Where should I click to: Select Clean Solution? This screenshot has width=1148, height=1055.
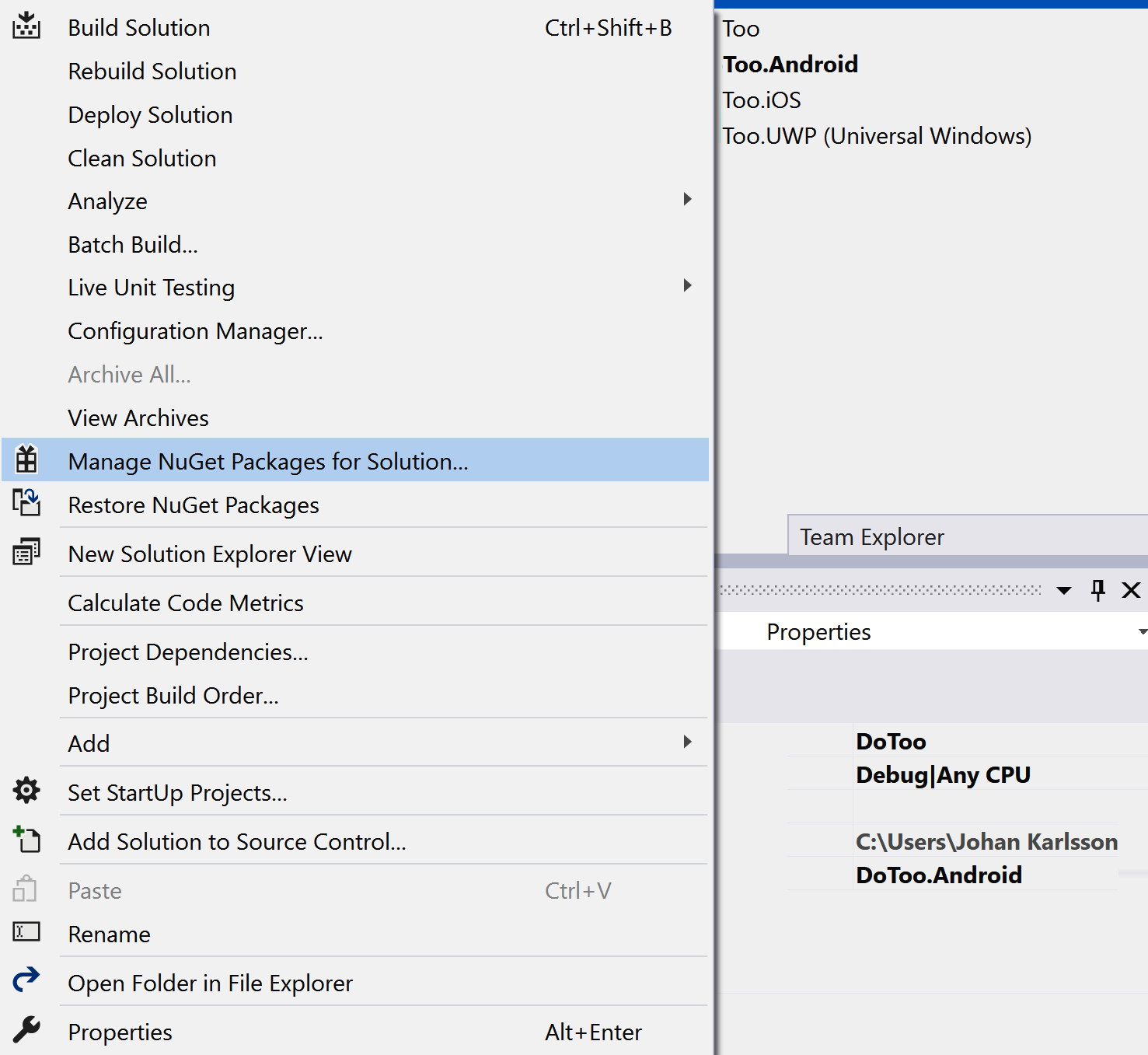tap(356, 159)
